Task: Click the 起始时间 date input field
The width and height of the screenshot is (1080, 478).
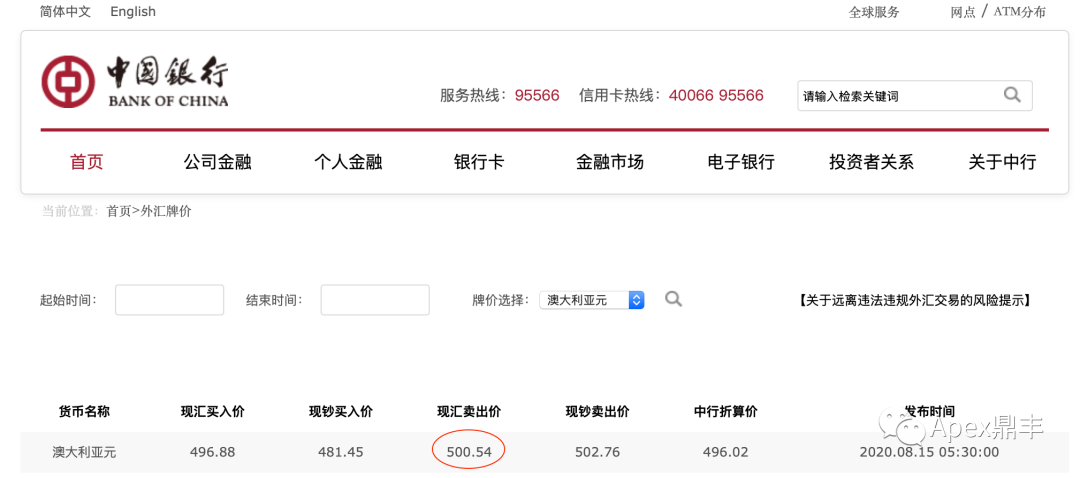Action: [x=169, y=300]
